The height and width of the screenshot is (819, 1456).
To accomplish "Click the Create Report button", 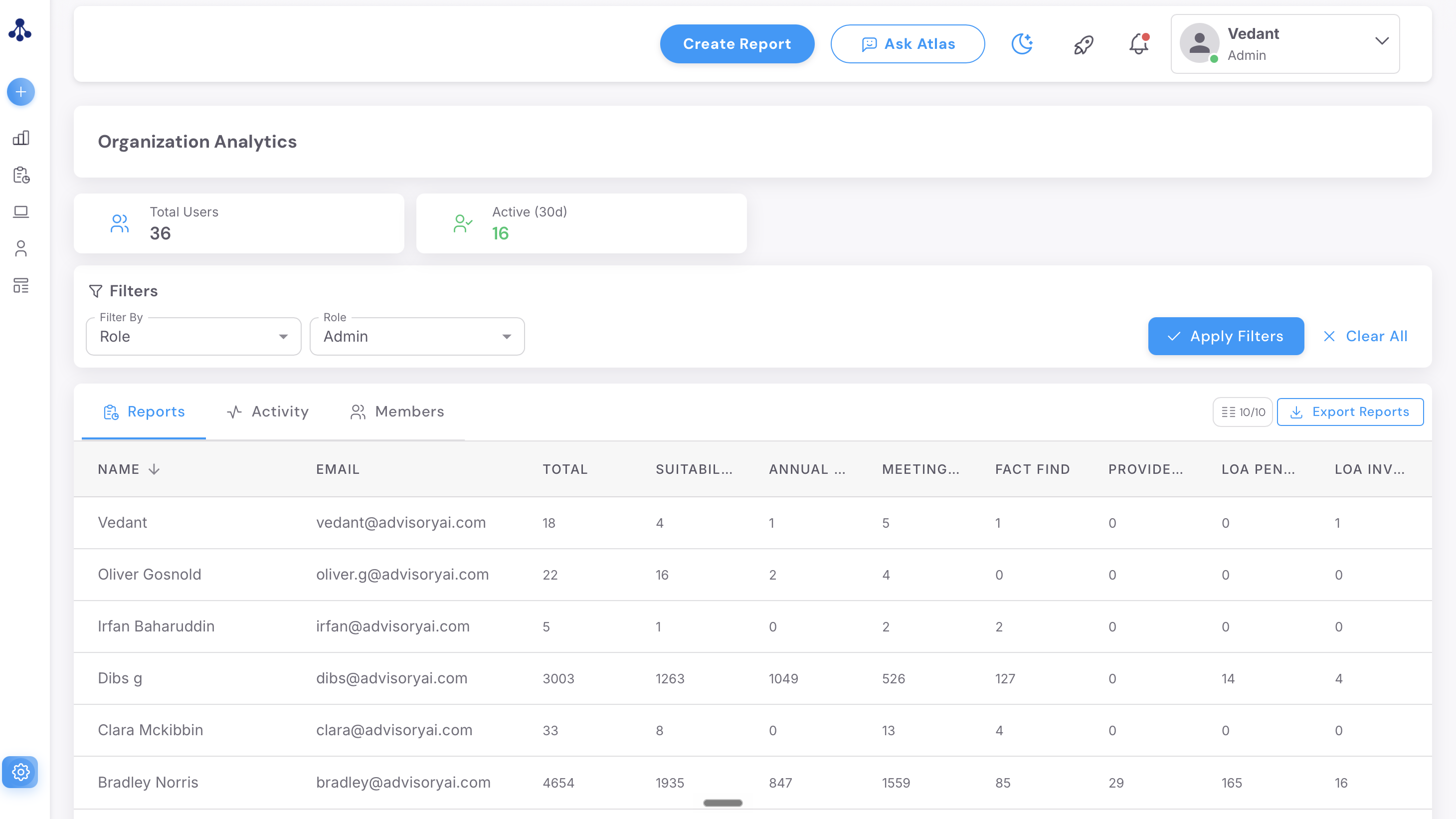I will pos(737,44).
